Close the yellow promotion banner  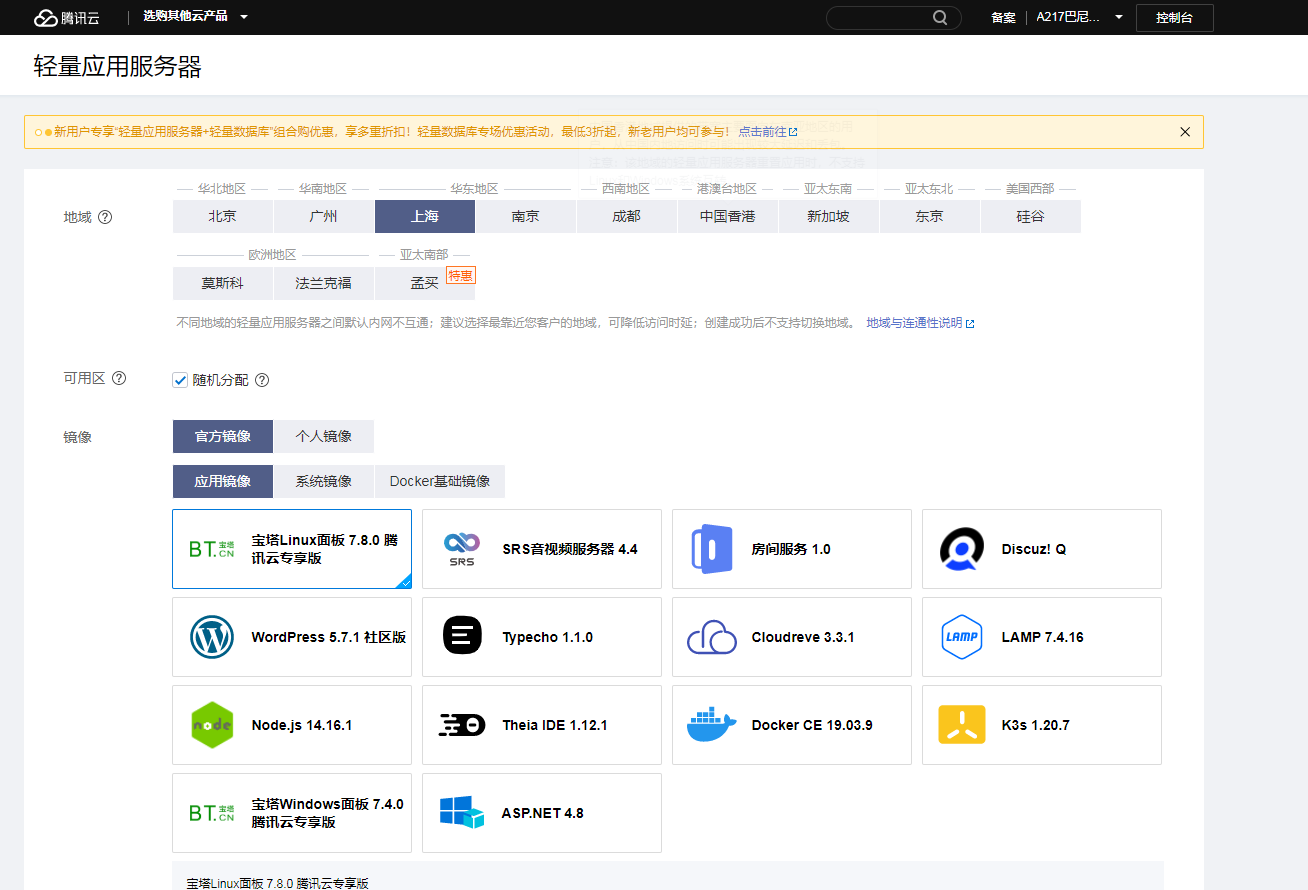point(1185,132)
